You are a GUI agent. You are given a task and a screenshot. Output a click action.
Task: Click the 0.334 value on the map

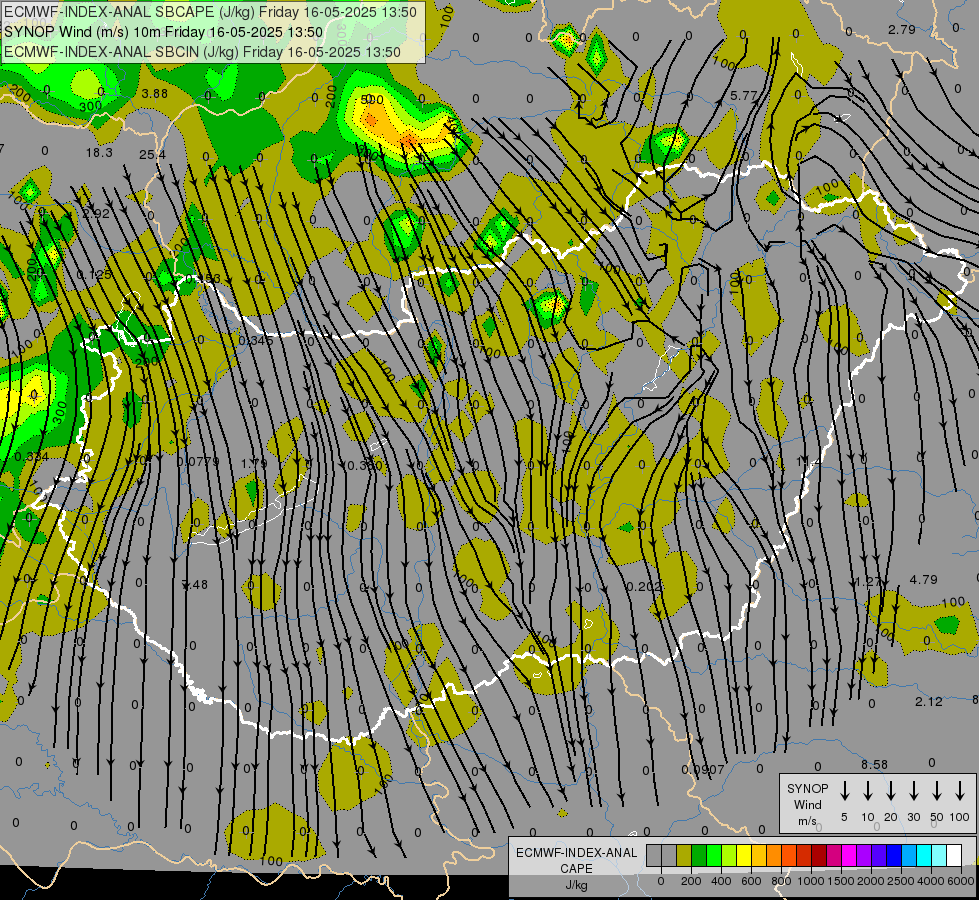(x=31, y=457)
